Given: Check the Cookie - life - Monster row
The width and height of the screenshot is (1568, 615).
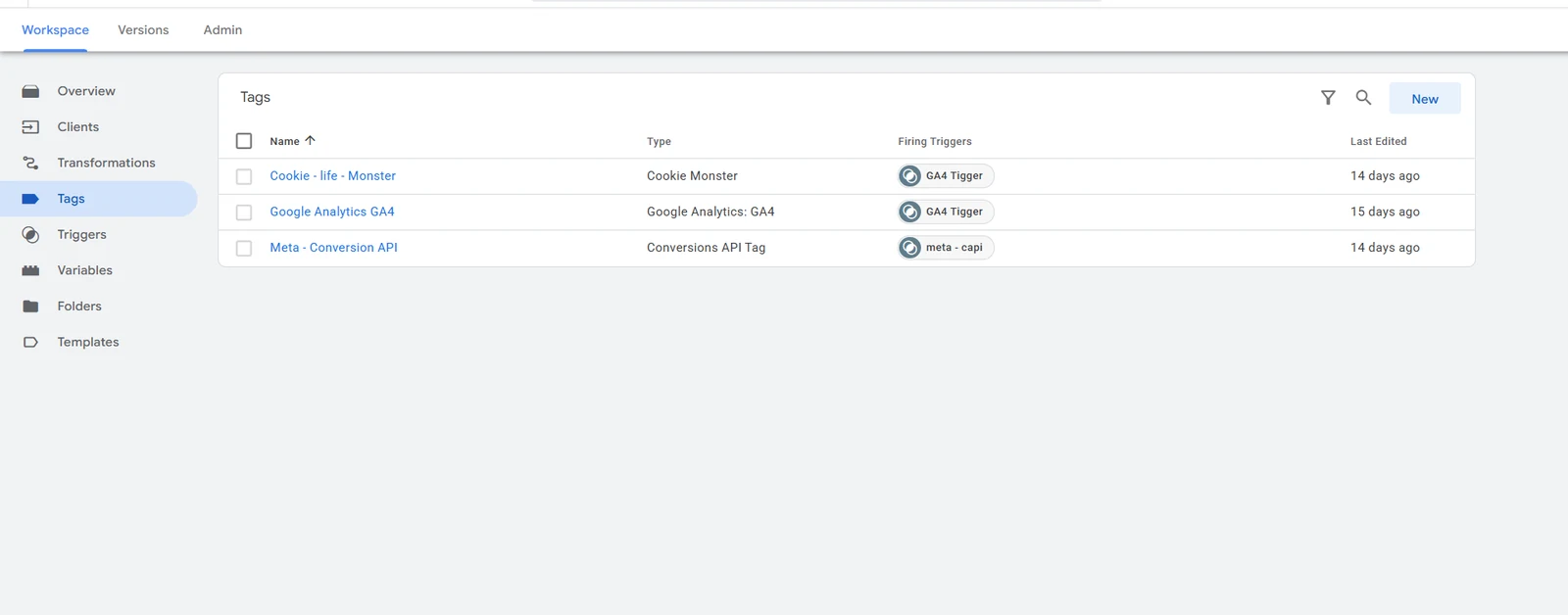Looking at the screenshot, I should [x=244, y=176].
